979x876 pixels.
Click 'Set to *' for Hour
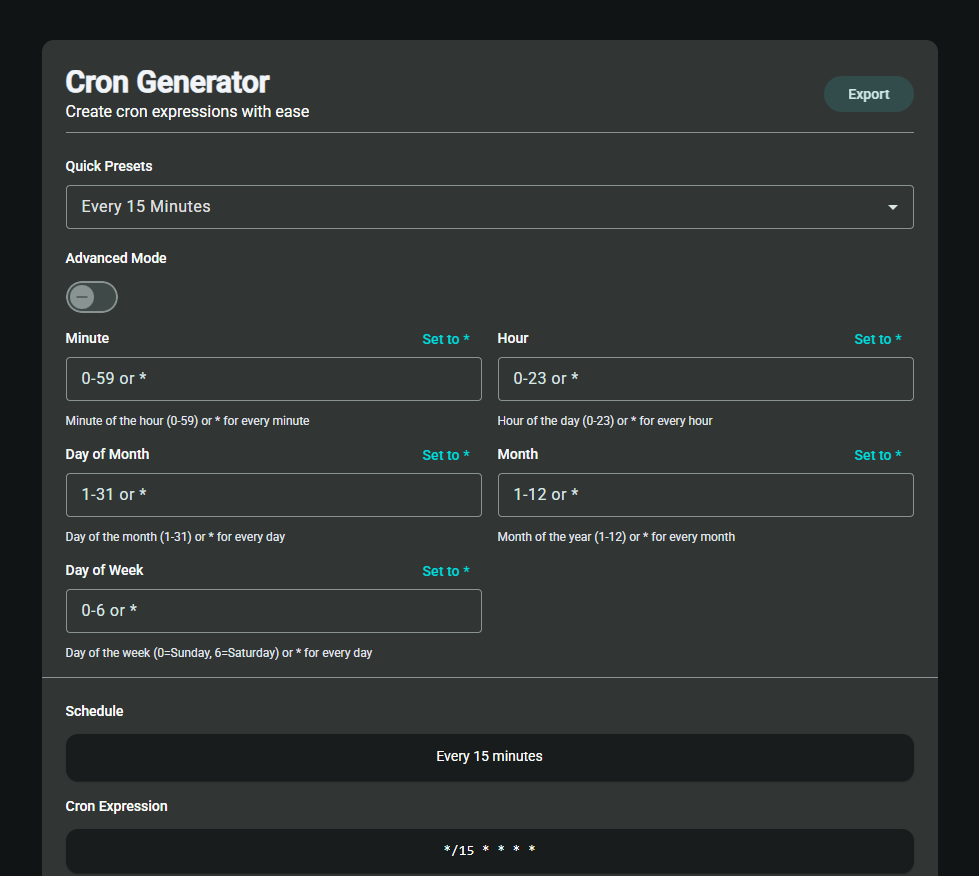(877, 339)
